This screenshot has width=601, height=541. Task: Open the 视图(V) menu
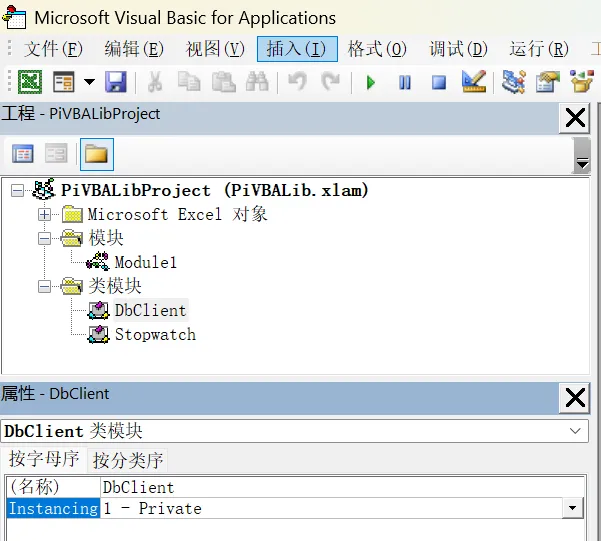[215, 49]
